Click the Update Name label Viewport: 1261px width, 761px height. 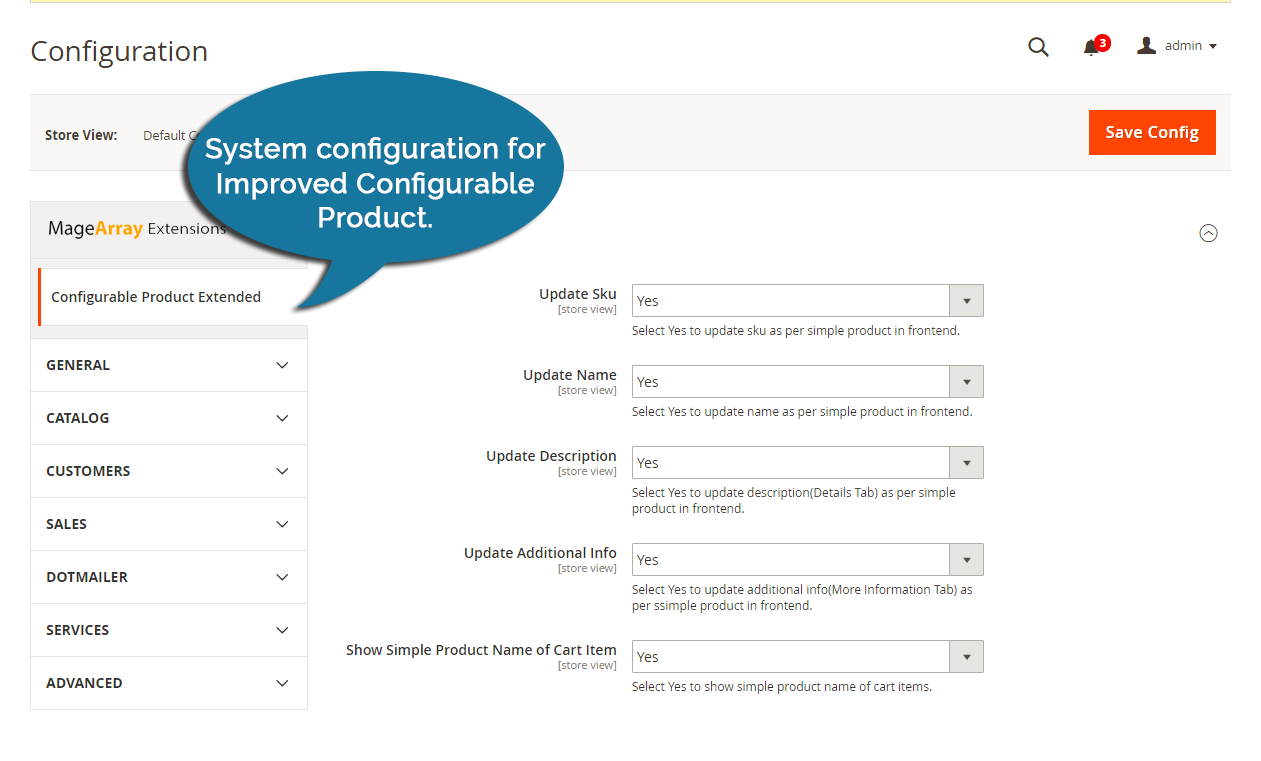tap(570, 375)
